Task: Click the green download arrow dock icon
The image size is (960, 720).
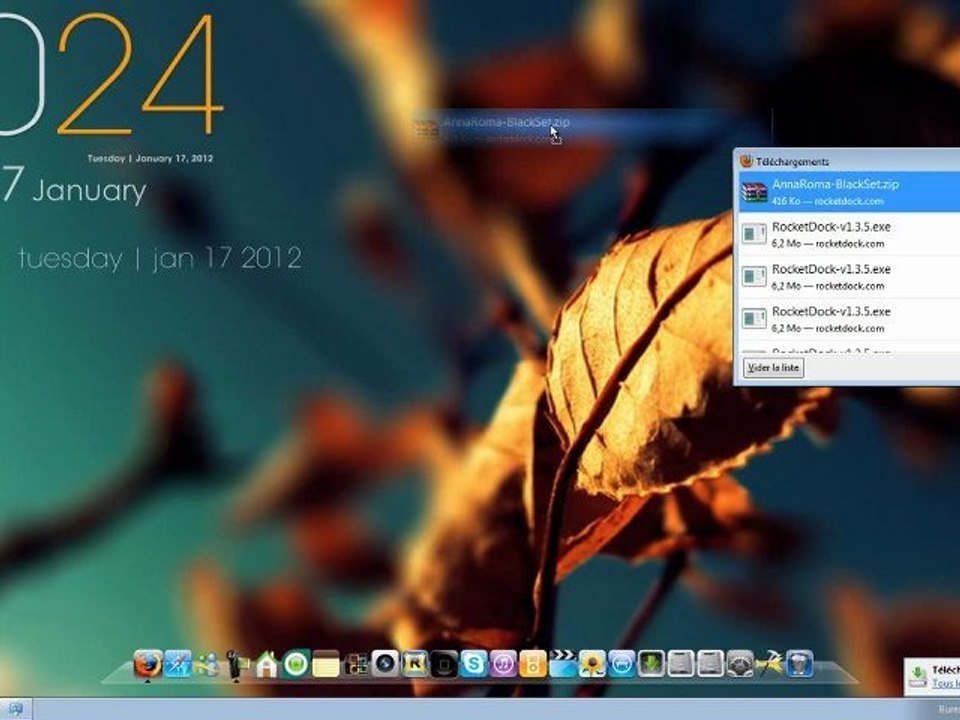Action: tap(651, 665)
